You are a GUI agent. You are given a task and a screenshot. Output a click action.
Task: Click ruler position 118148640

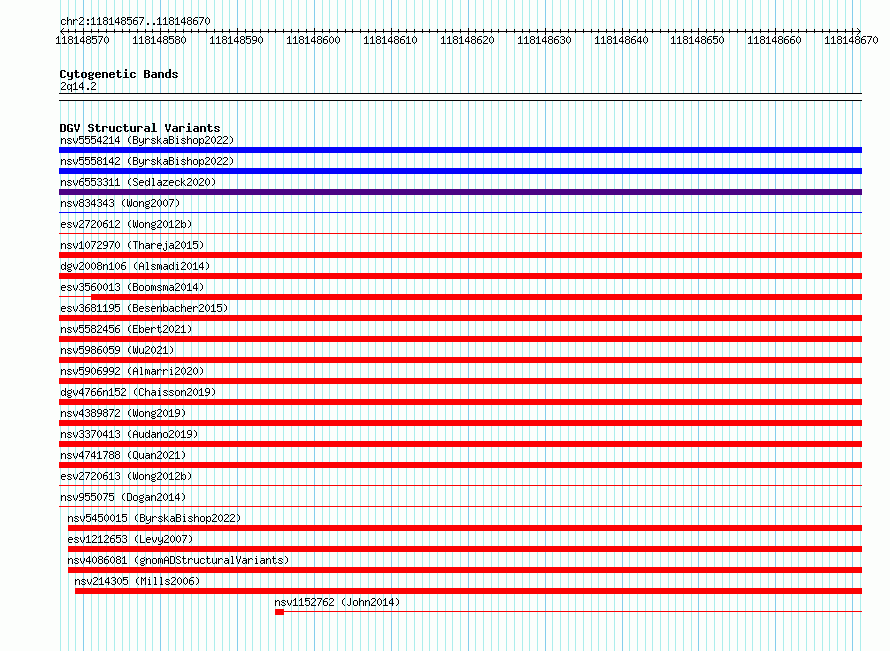coord(621,40)
